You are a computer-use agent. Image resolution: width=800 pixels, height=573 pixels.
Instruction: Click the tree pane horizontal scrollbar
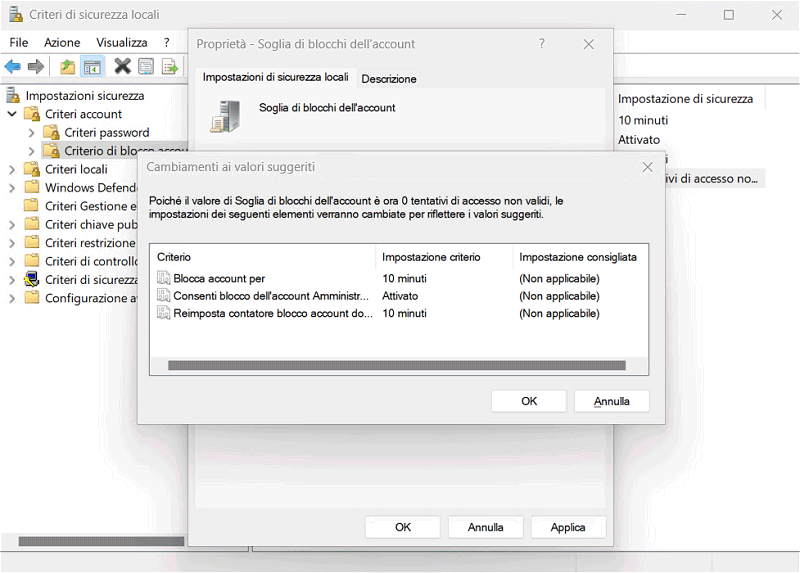pos(101,541)
